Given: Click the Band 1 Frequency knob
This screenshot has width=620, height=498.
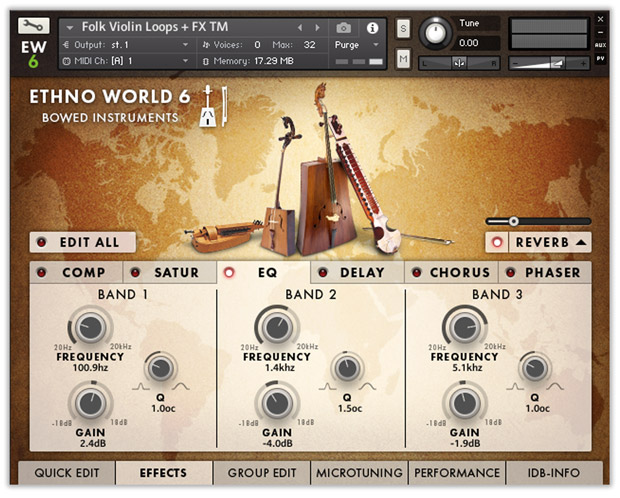Looking at the screenshot, I should tap(90, 327).
